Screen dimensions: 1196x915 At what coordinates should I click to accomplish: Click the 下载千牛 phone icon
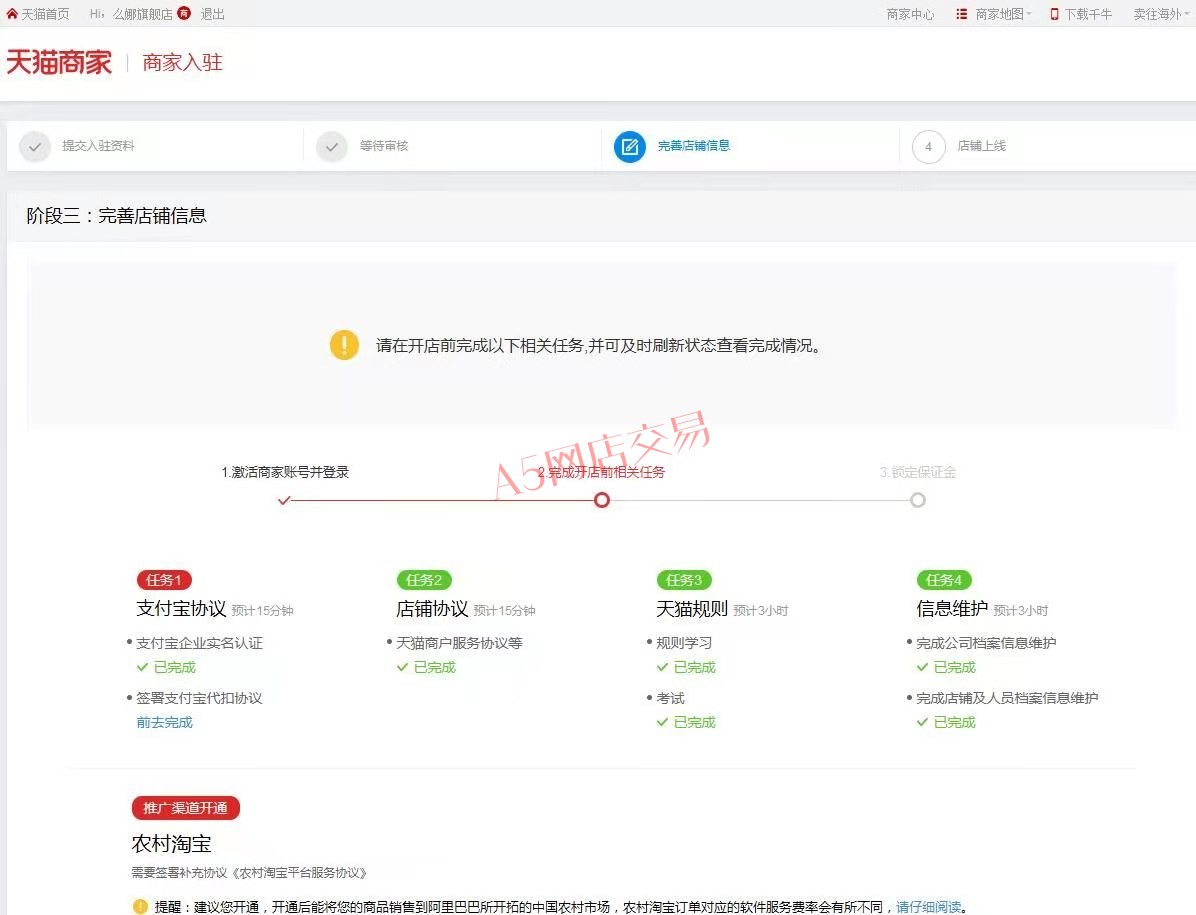click(1054, 14)
